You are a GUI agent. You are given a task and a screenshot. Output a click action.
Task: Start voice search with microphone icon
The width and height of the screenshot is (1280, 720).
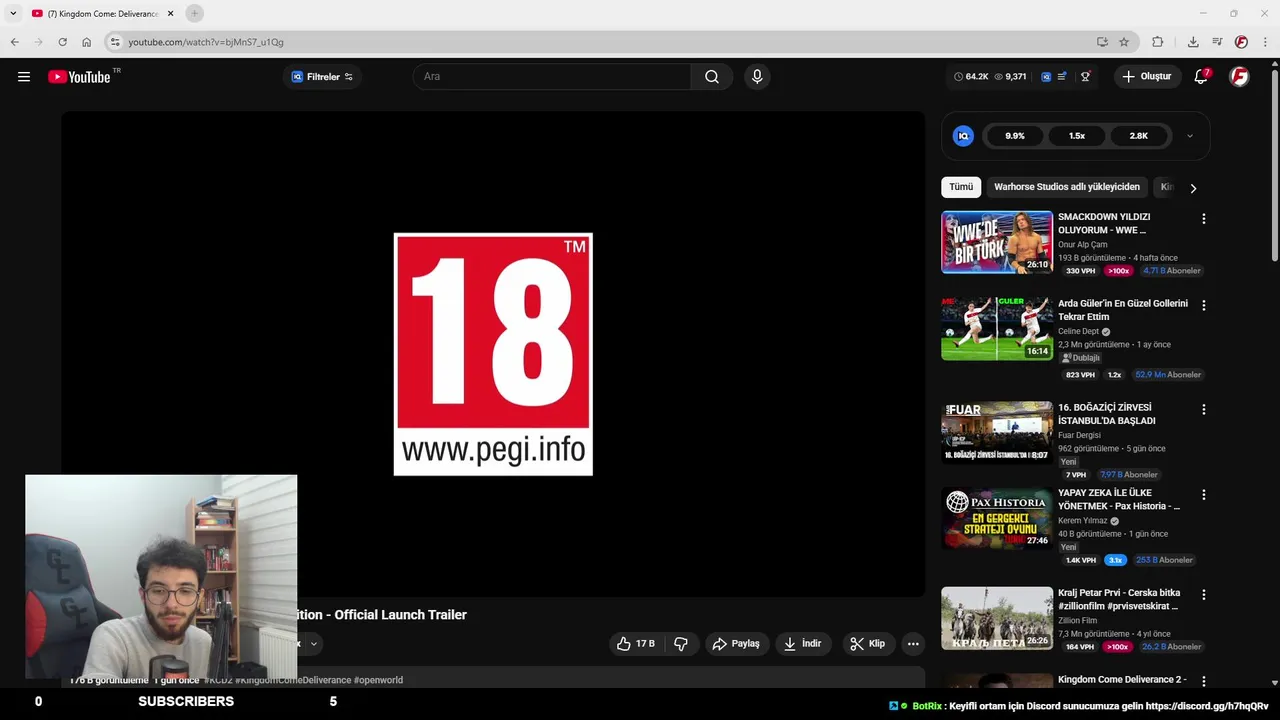pos(757,77)
